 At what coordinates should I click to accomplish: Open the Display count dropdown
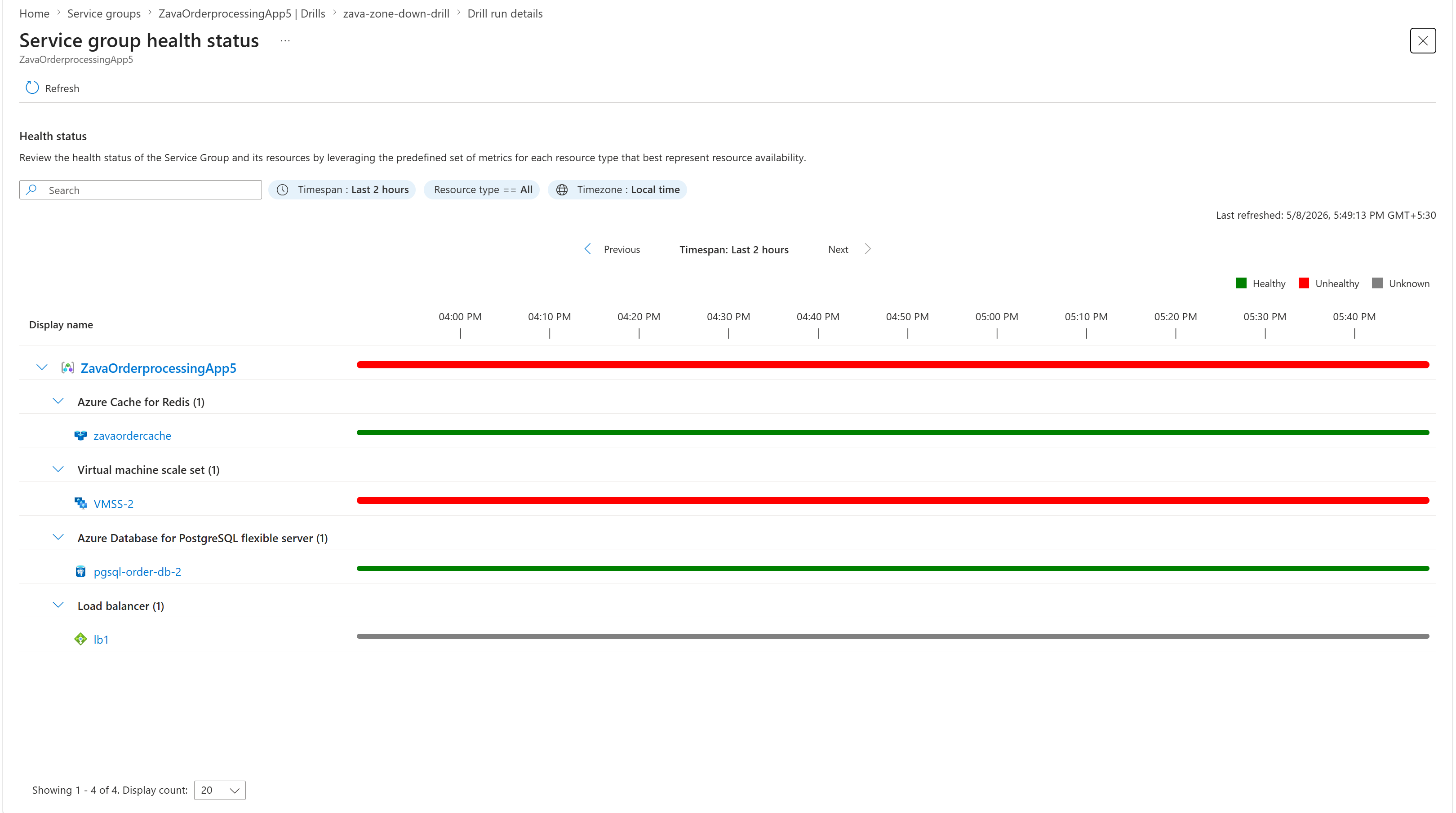point(220,791)
